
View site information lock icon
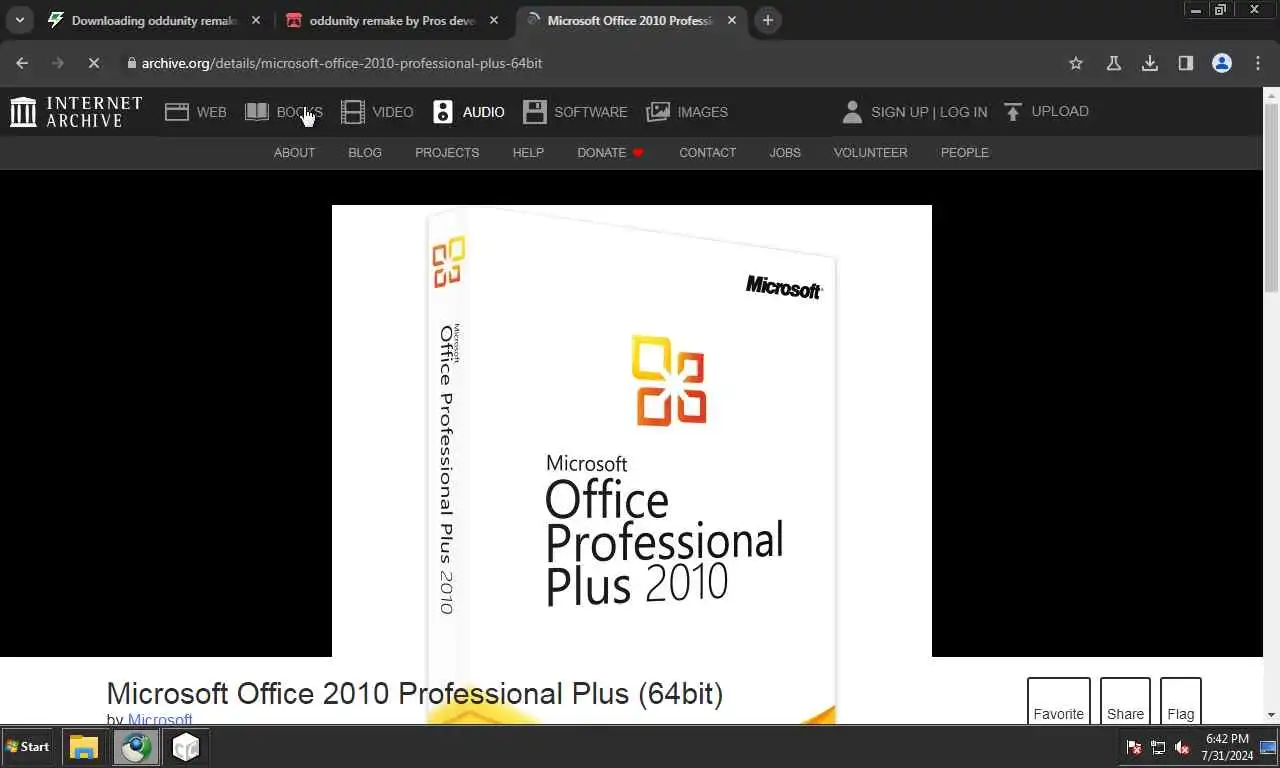131,63
